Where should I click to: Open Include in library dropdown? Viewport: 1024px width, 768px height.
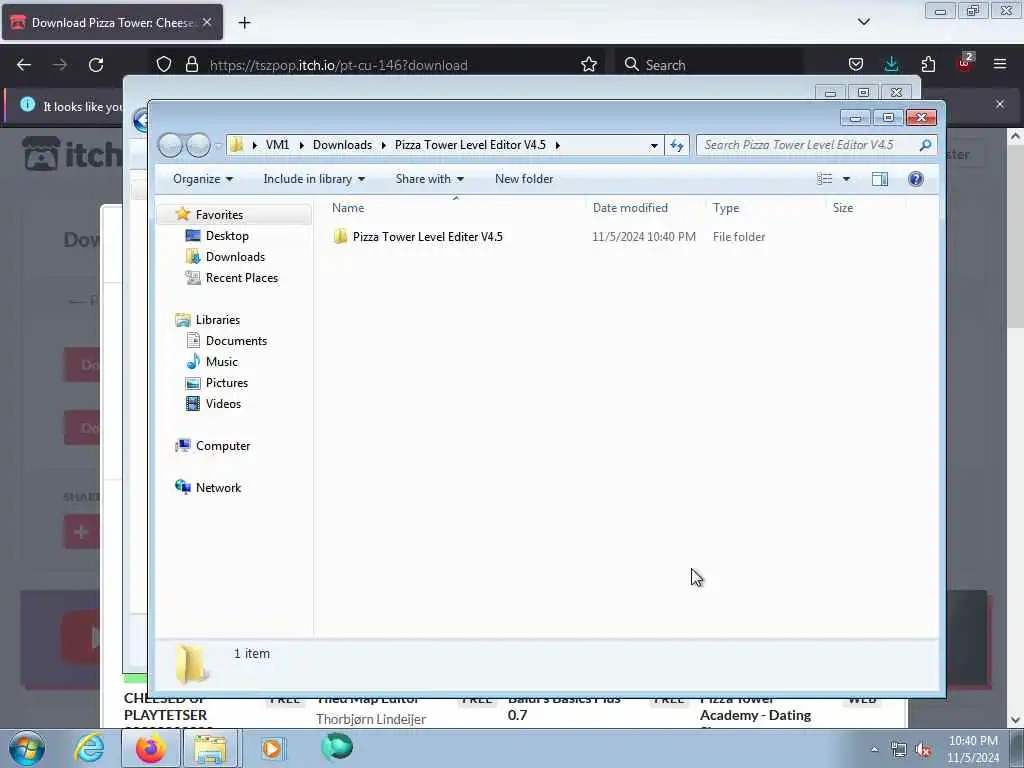[313, 179]
